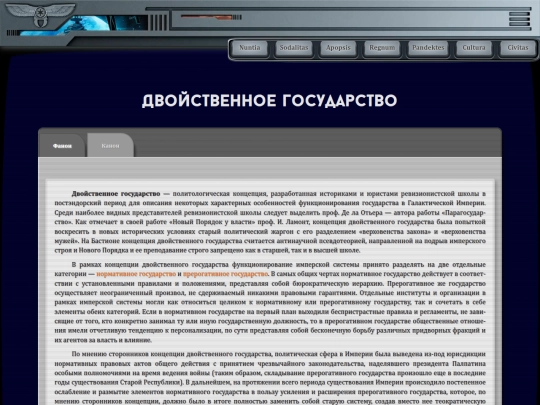
Task: Open the Cultura menu
Action: coord(474,48)
